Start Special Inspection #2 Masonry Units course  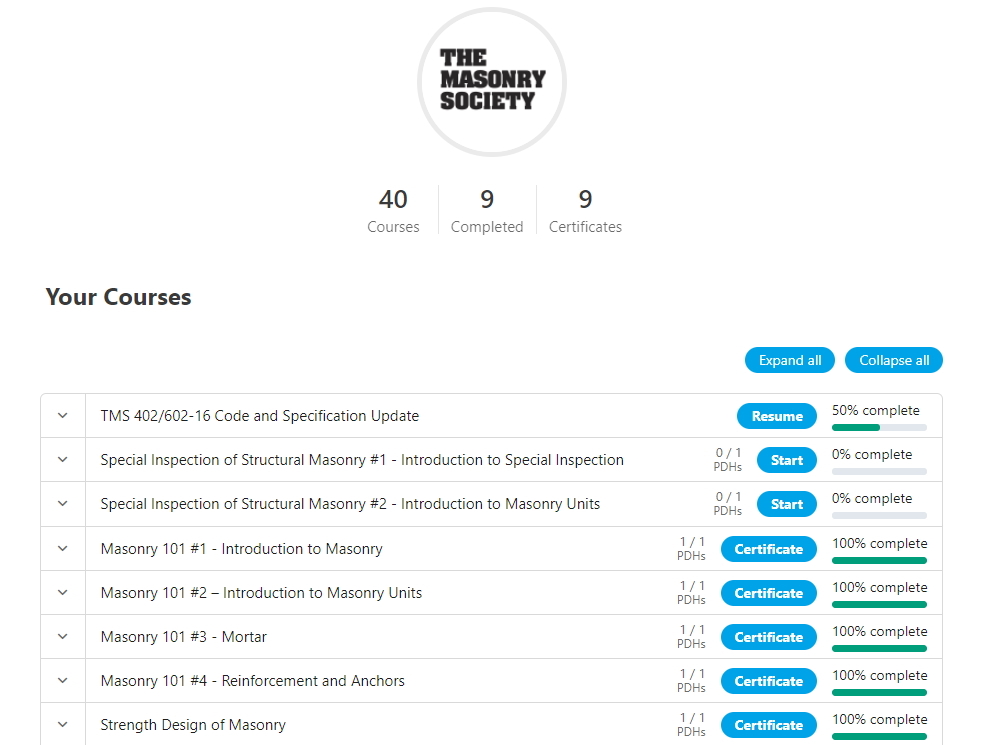pos(786,504)
